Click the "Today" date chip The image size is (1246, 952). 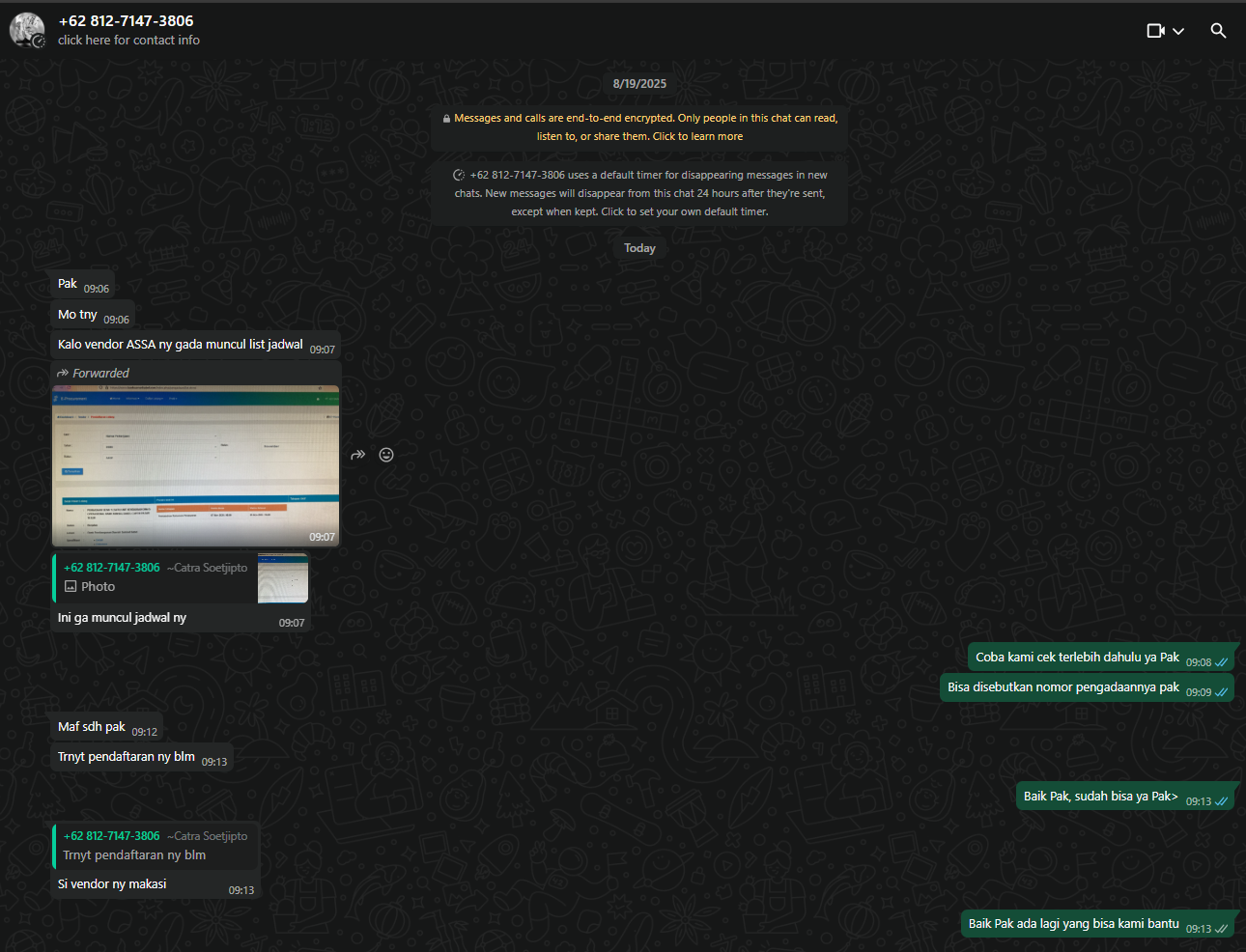pos(639,248)
